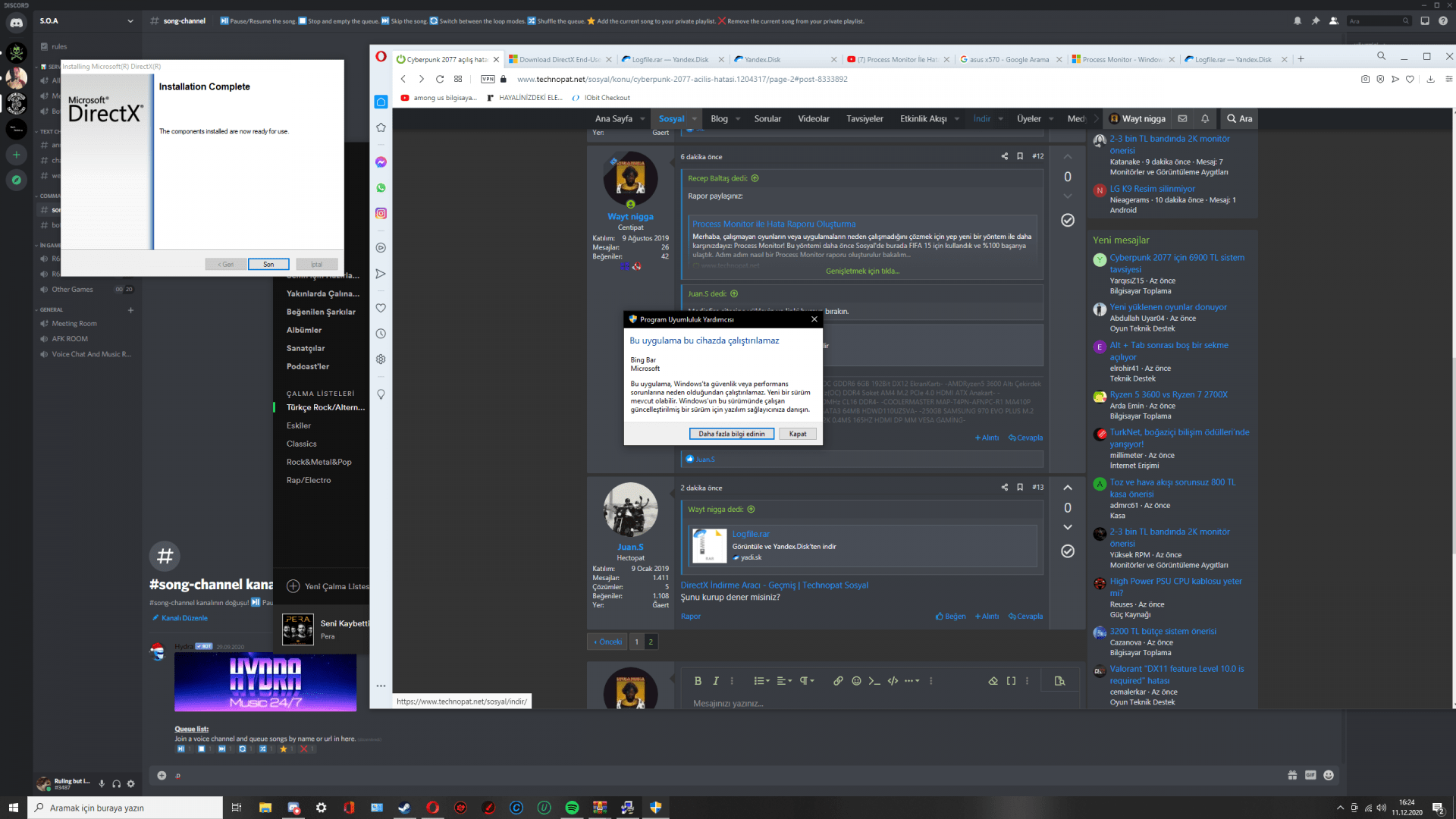Deafen audio with the Discord headphones icon
The height and width of the screenshot is (819, 1456).
tap(116, 784)
